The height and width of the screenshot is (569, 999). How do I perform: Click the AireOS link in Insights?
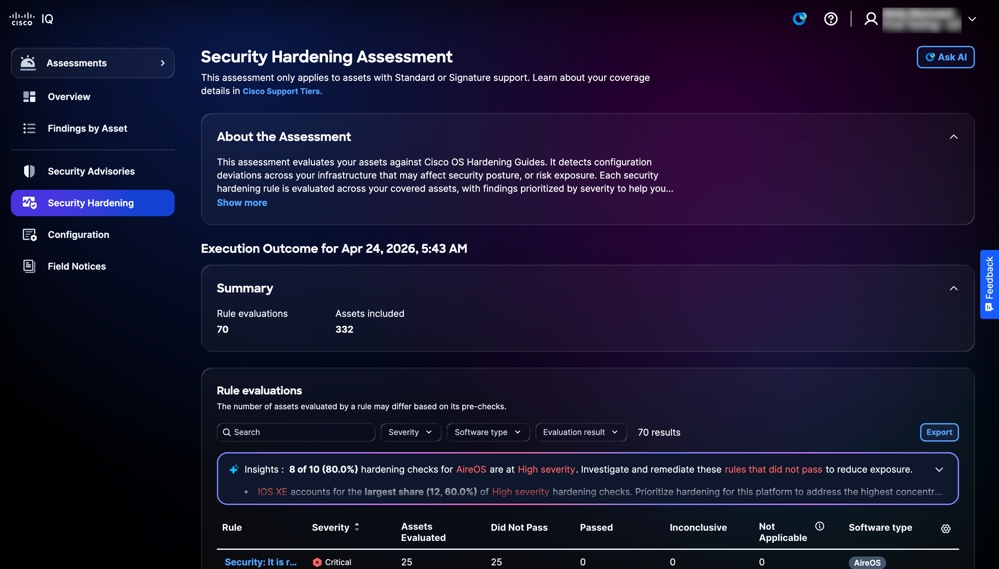471,470
